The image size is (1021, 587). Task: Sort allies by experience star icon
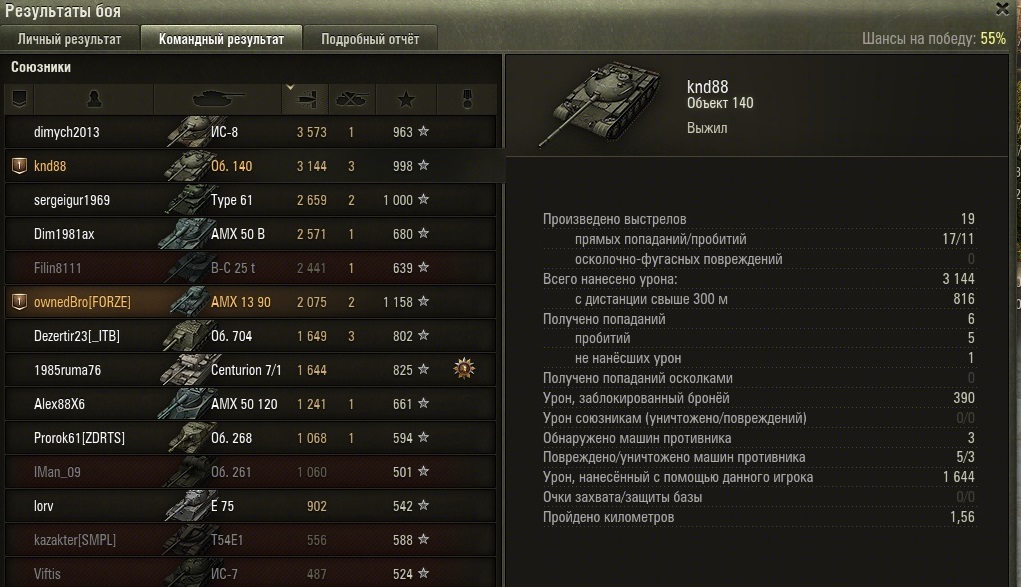[x=406, y=99]
